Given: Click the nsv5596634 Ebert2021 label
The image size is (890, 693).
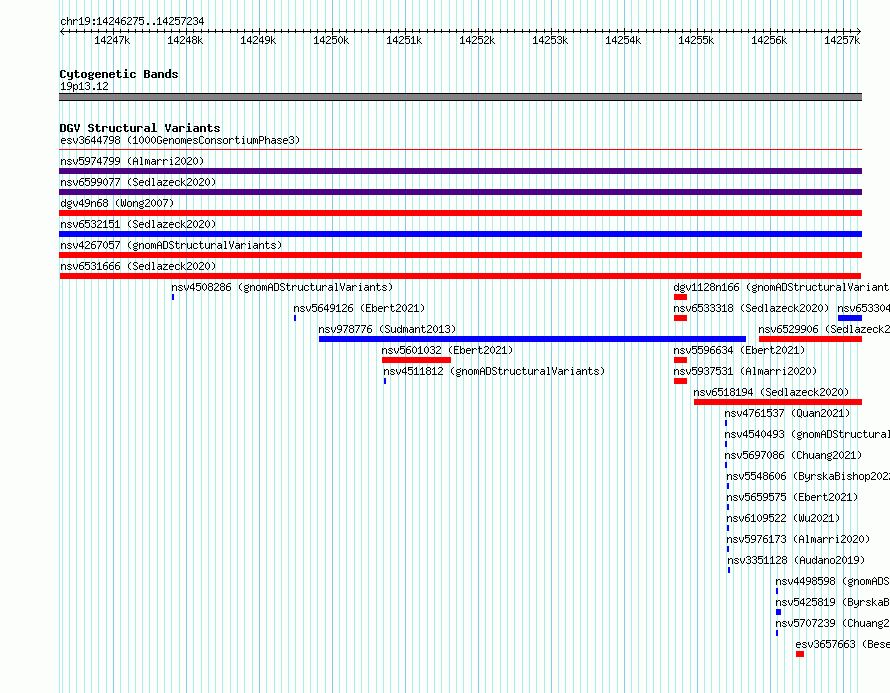Looking at the screenshot, I should [x=740, y=350].
